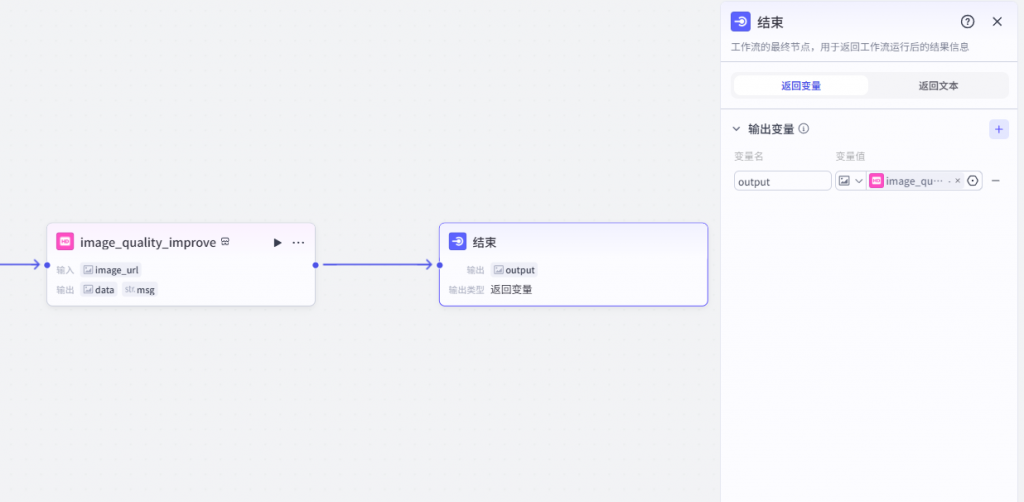
Task: Click the output port dot of image_quality_improve node
Action: coord(315,265)
